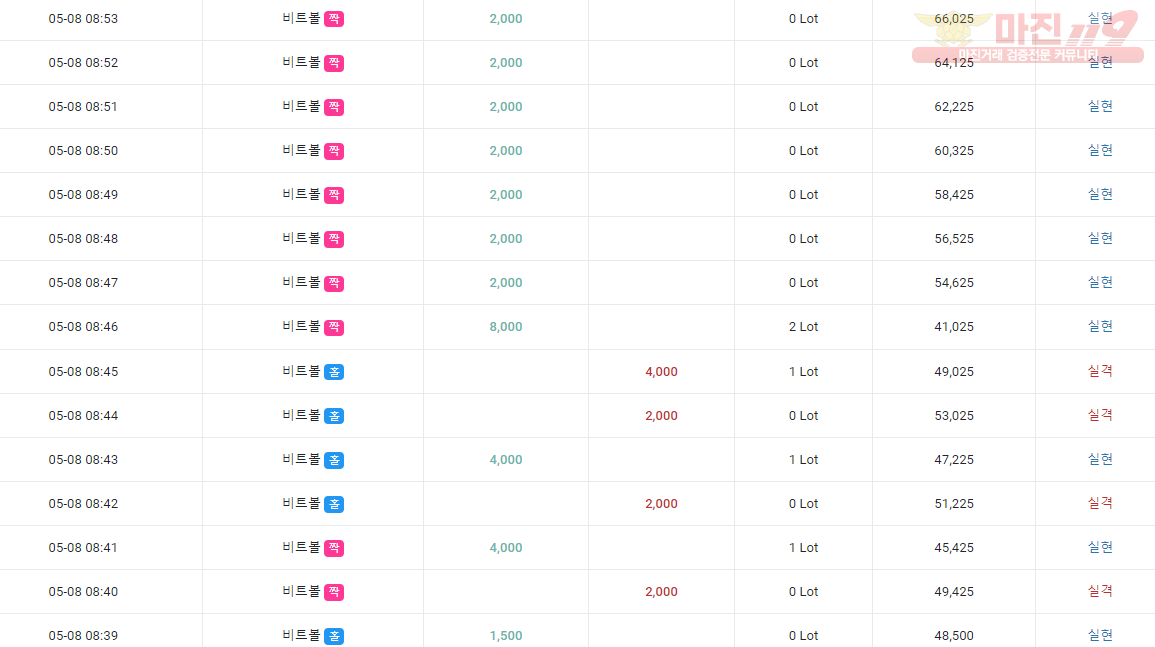Screen dimensions: 1155x647
Task: Click the blue 홀 badge in the 08:44 row
Action: [334, 416]
